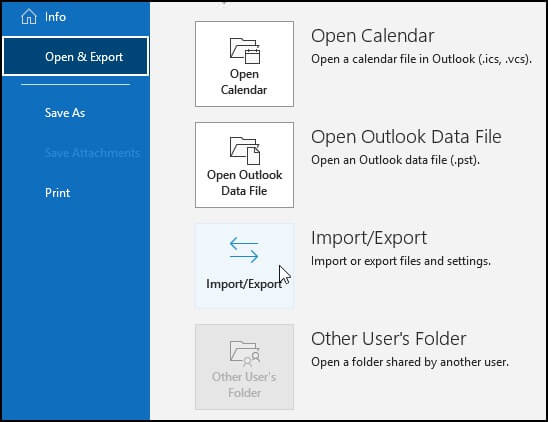
Task: Open the Print page
Action: pyautogui.click(x=57, y=193)
